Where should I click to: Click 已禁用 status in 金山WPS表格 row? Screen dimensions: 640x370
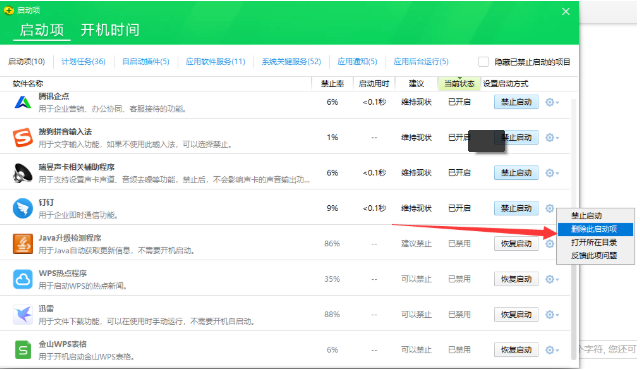pyautogui.click(x=459, y=350)
